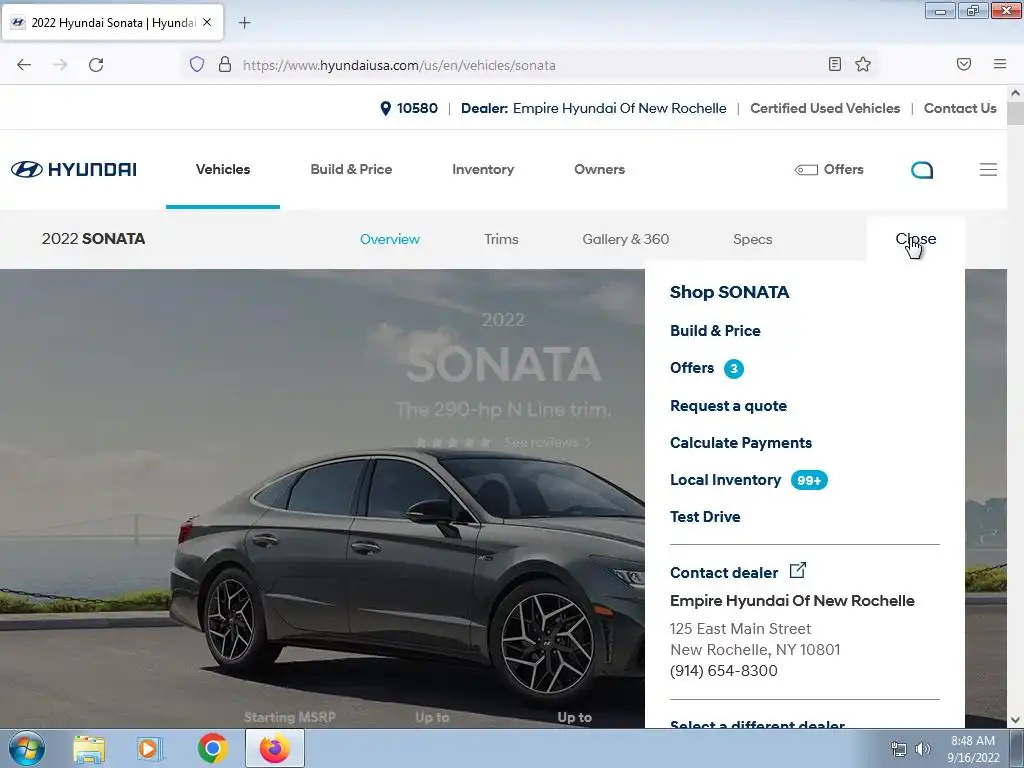Click the Firefox taskbar icon
1024x768 pixels.
pyautogui.click(x=274, y=748)
